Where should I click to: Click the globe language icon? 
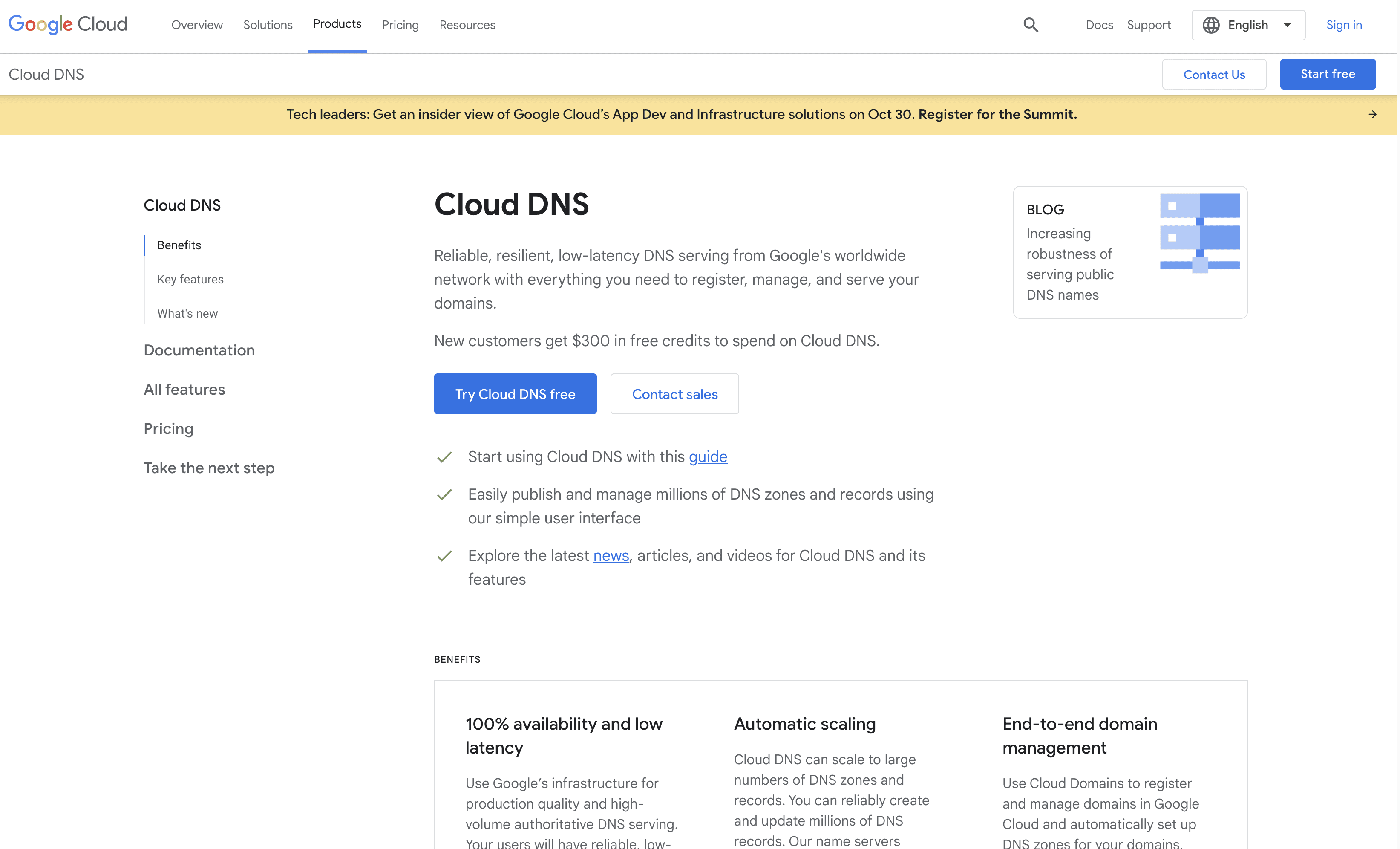pyautogui.click(x=1211, y=25)
